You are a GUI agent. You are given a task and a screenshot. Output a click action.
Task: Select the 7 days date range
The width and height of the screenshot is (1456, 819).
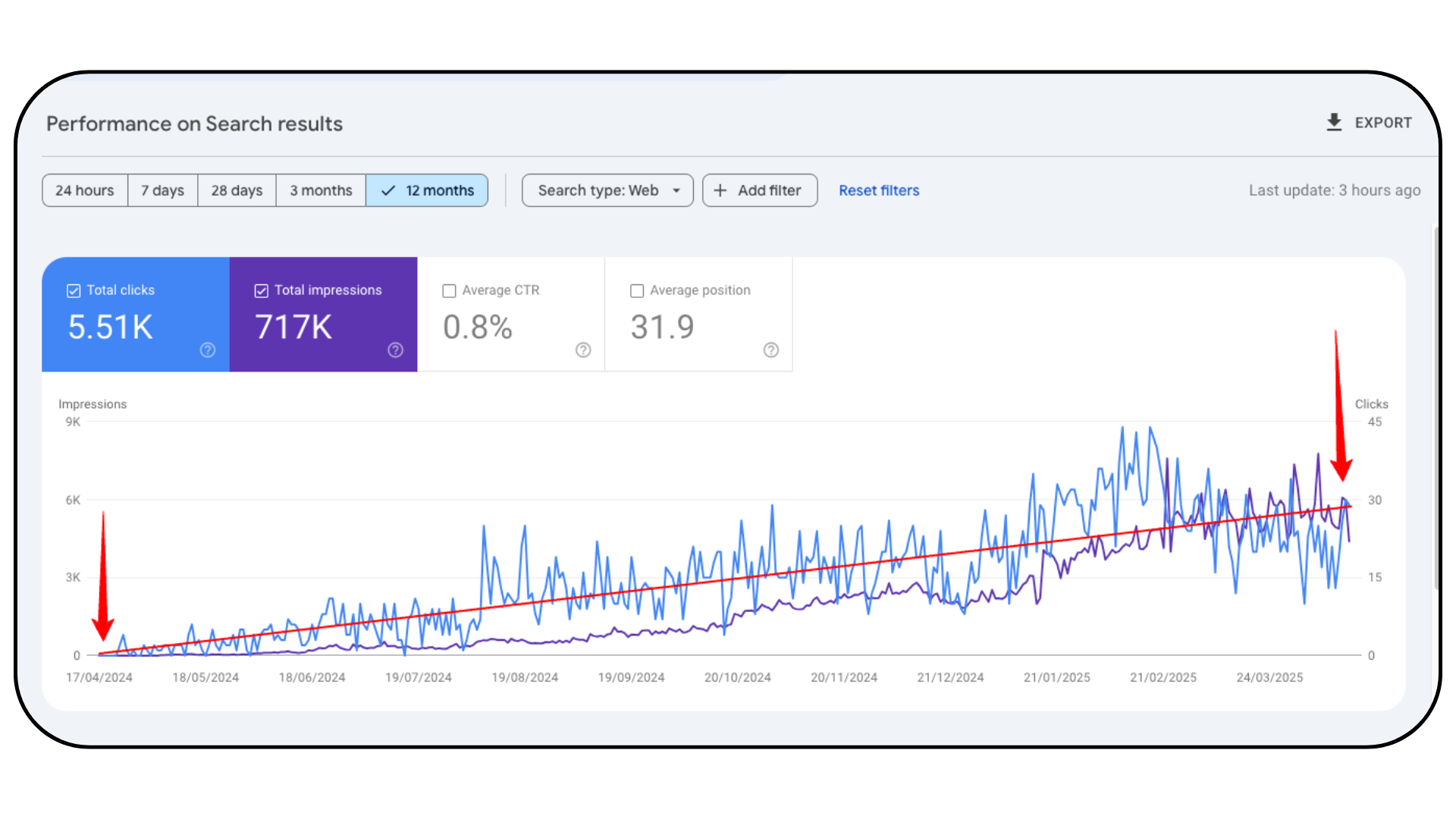pyautogui.click(x=162, y=190)
